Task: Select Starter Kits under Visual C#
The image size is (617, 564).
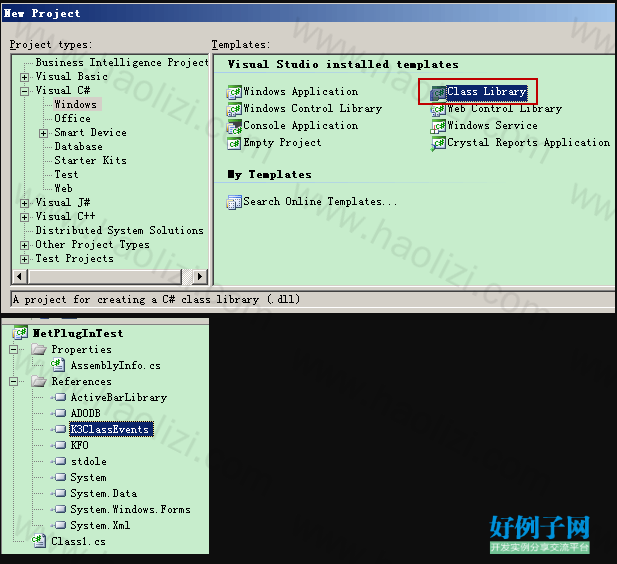Action: click(x=91, y=161)
